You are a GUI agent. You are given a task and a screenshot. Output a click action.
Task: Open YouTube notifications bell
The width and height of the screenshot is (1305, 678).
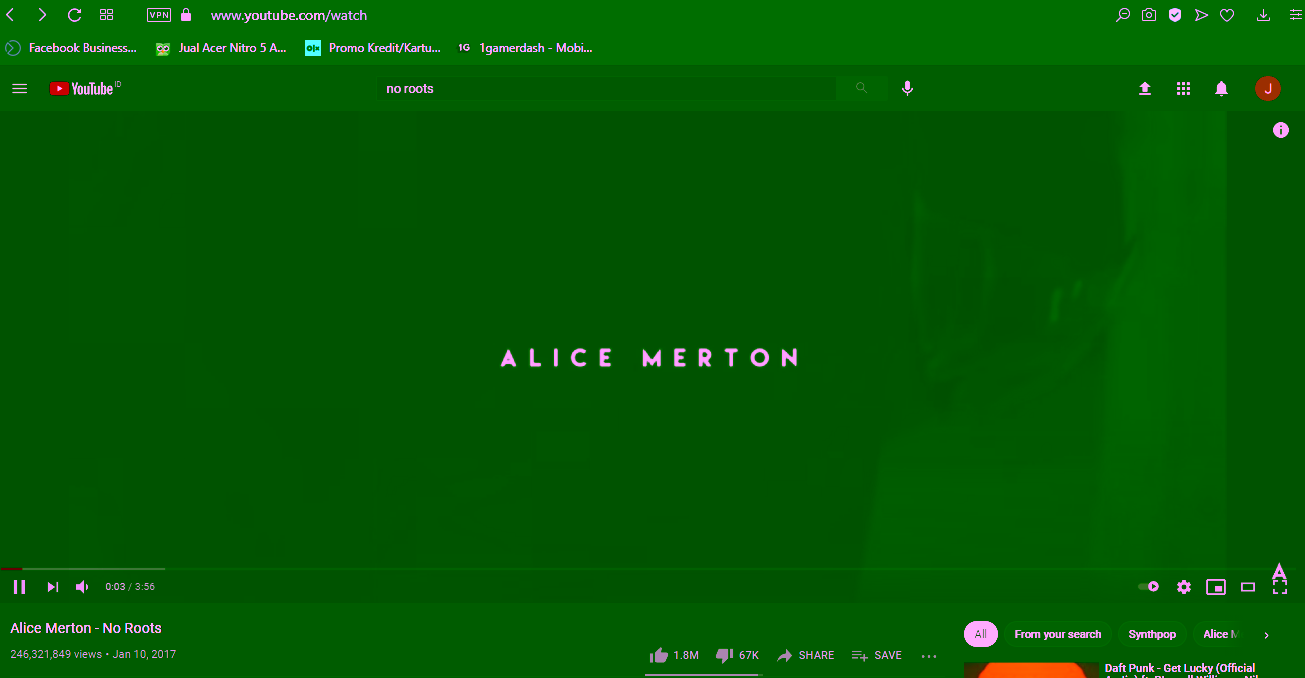(1221, 89)
